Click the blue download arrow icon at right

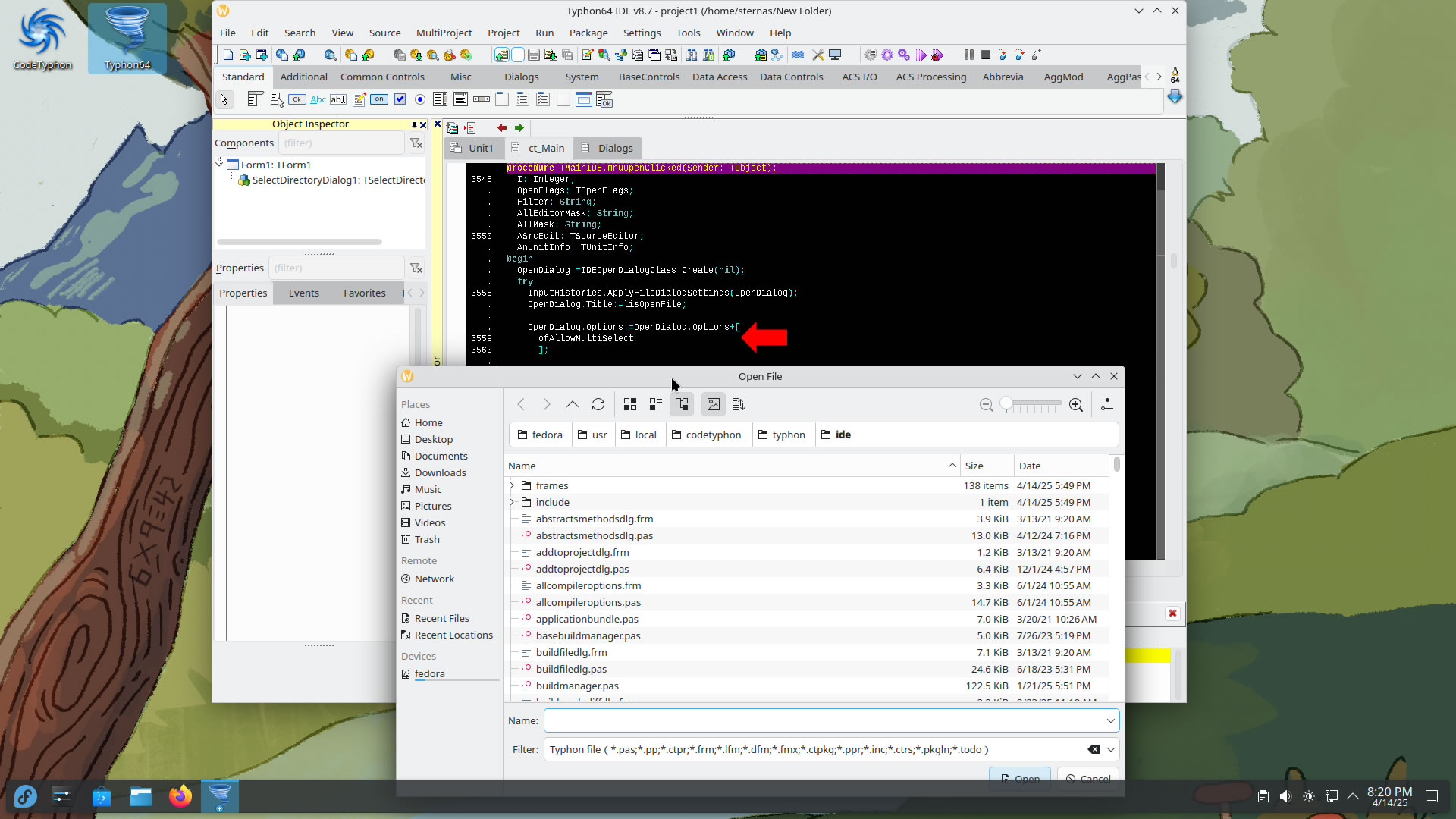1175,97
